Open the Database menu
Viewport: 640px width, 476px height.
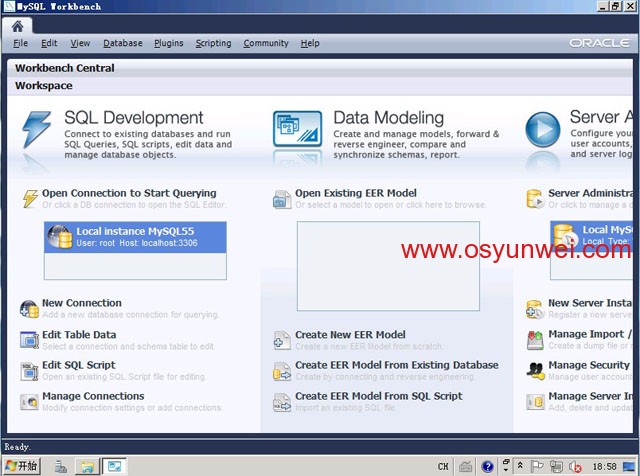[x=123, y=43]
